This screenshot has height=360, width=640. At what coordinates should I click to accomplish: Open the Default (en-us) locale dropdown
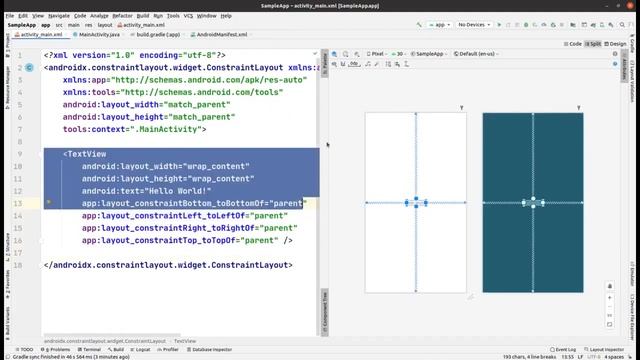476,54
